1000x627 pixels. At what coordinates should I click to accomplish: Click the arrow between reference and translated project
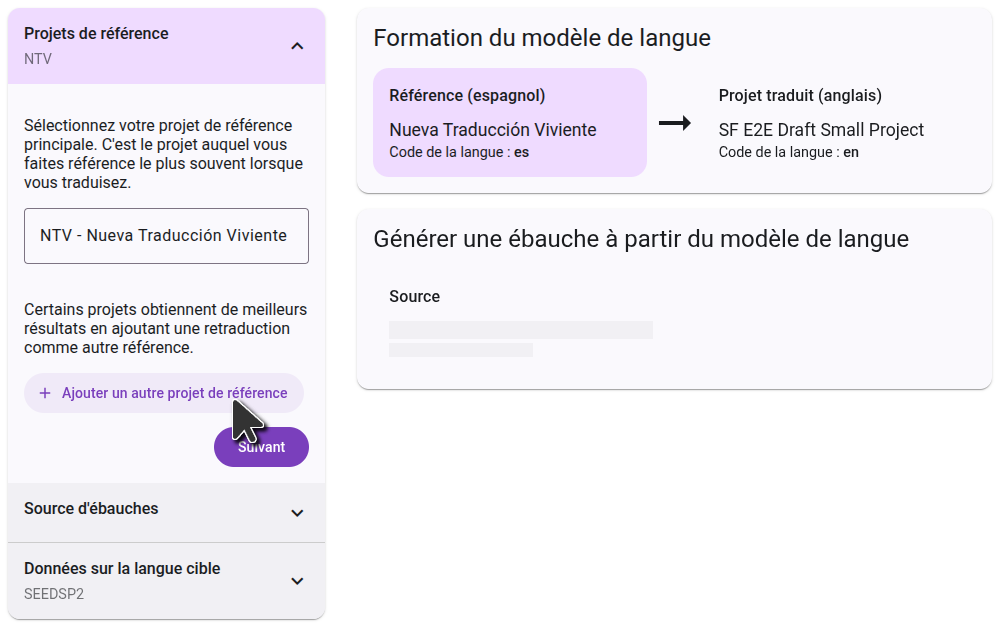675,123
